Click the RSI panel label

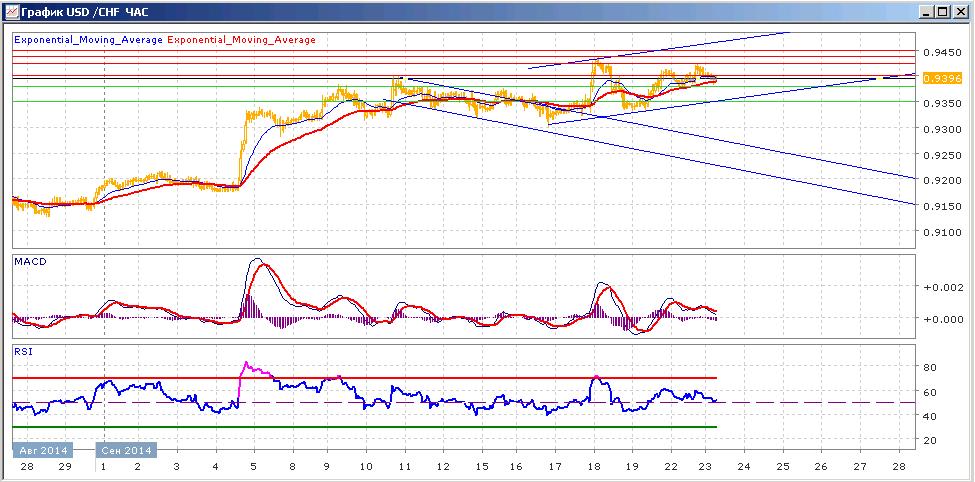tap(22, 351)
